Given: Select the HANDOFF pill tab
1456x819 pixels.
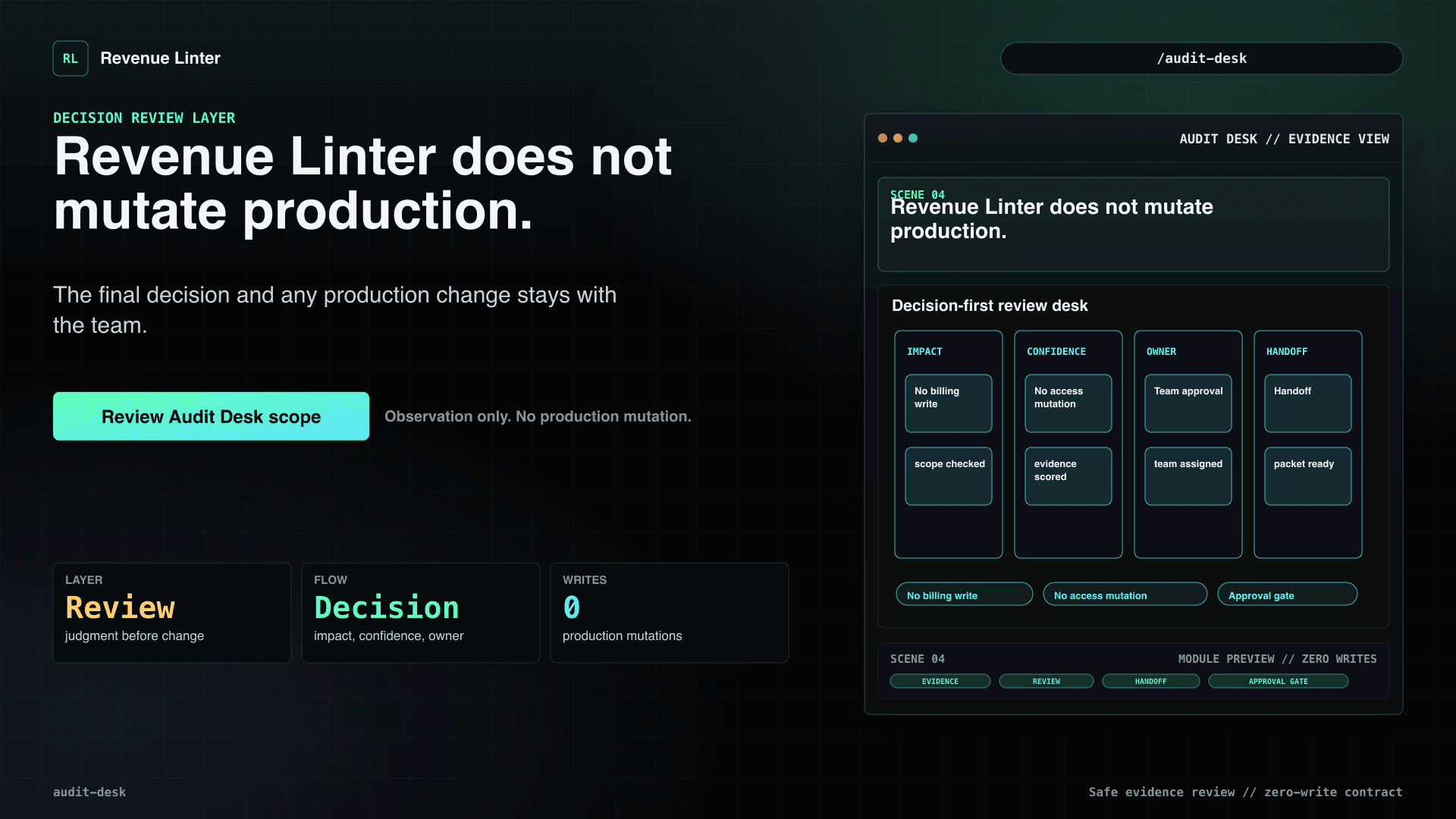Looking at the screenshot, I should click(1151, 681).
